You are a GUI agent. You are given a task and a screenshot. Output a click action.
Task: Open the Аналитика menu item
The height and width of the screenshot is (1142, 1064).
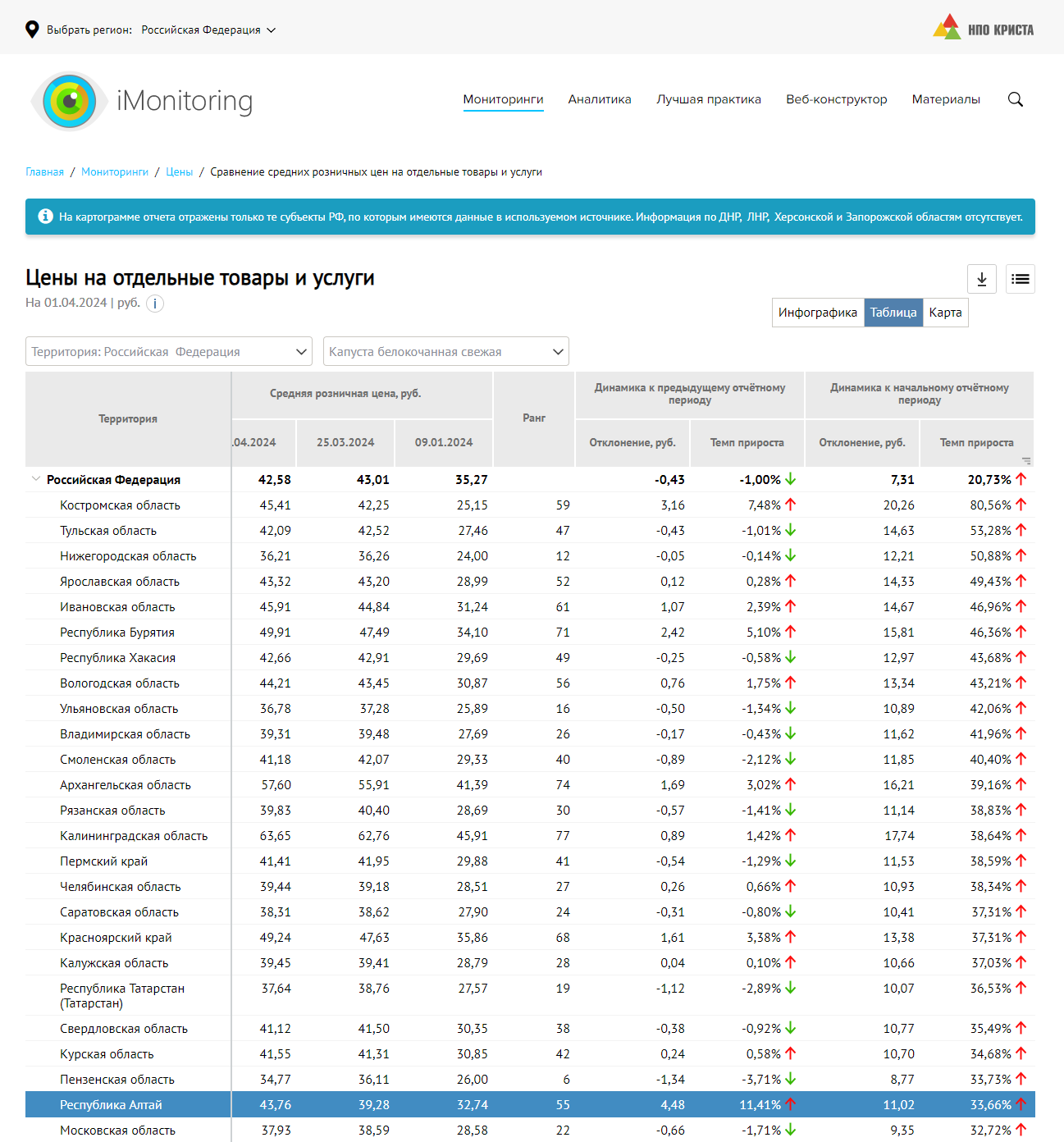click(599, 99)
